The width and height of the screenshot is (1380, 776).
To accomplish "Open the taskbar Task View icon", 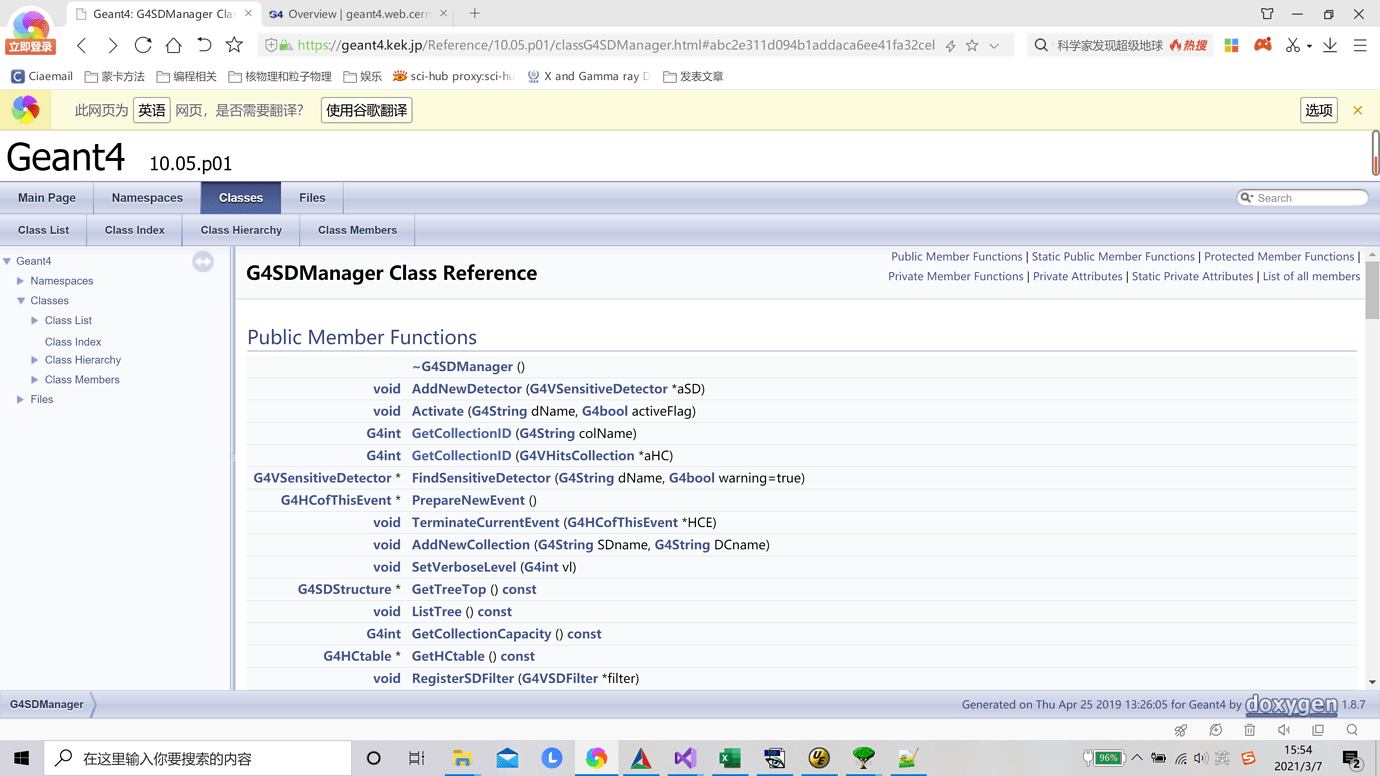I will (x=417, y=758).
